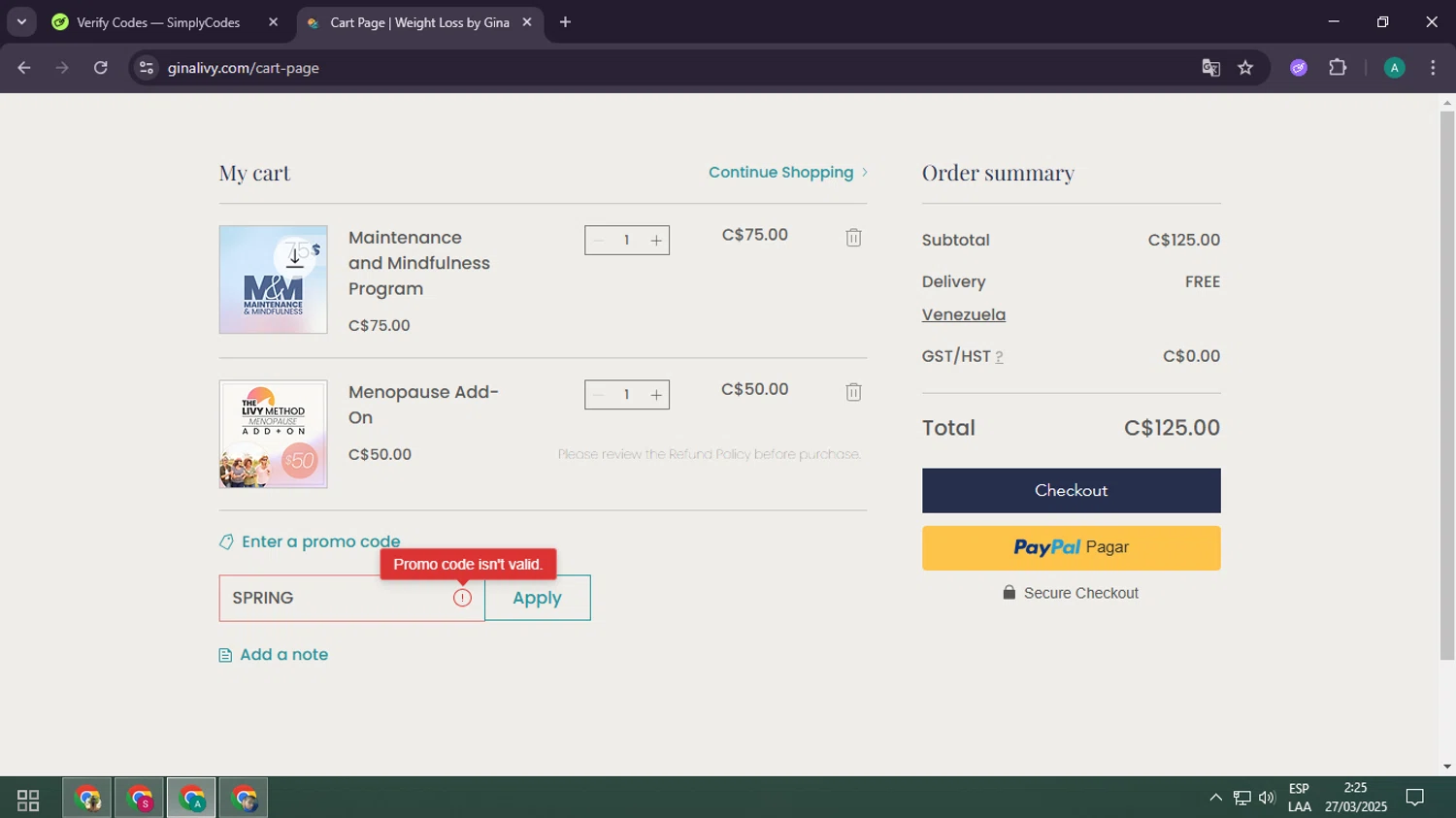This screenshot has width=1456, height=818.
Task: Remove Menopause Add-On with trash icon
Action: point(853,392)
